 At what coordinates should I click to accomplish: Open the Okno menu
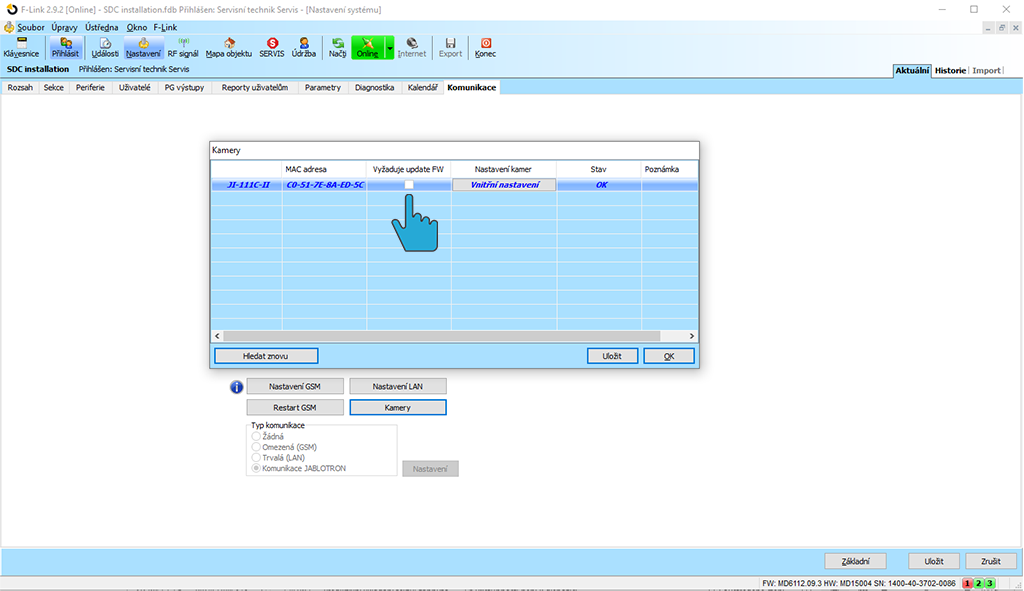[x=136, y=27]
